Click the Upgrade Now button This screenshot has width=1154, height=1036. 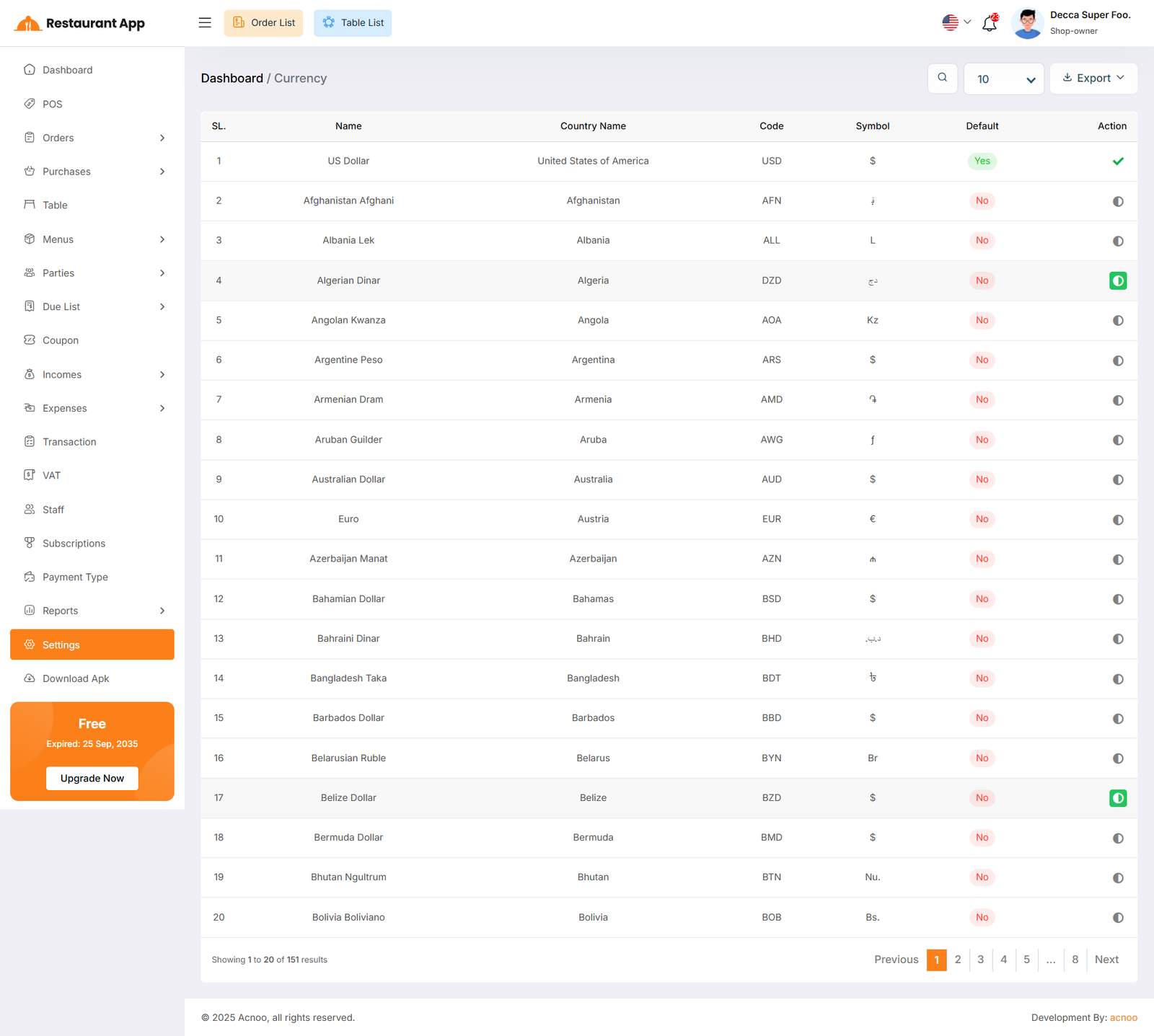tap(92, 779)
